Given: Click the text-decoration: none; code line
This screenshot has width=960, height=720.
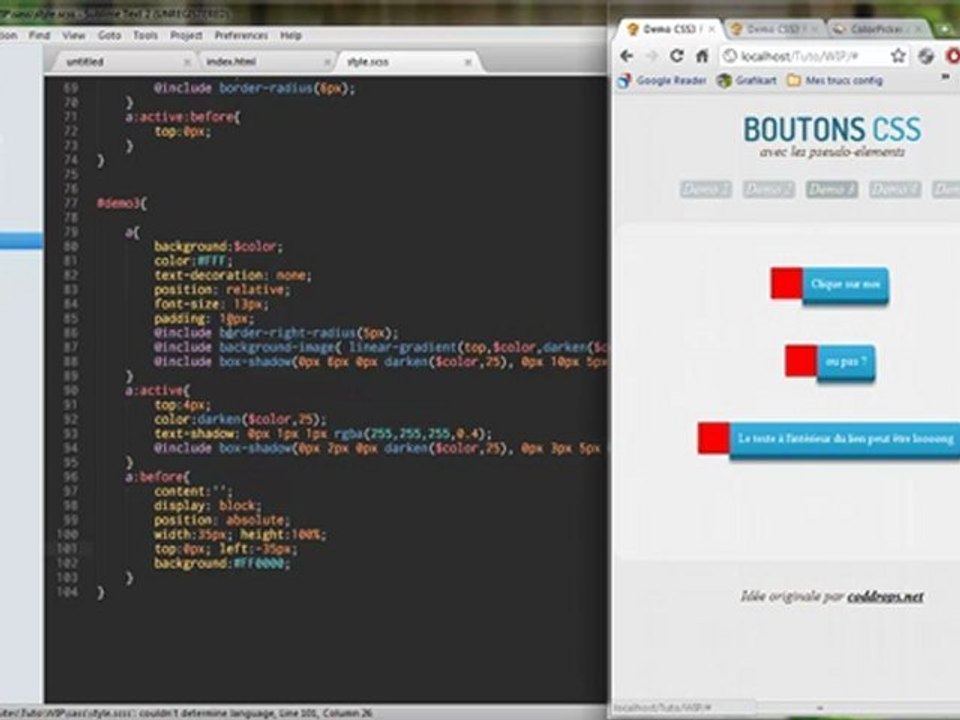Looking at the screenshot, I should 233,276.
